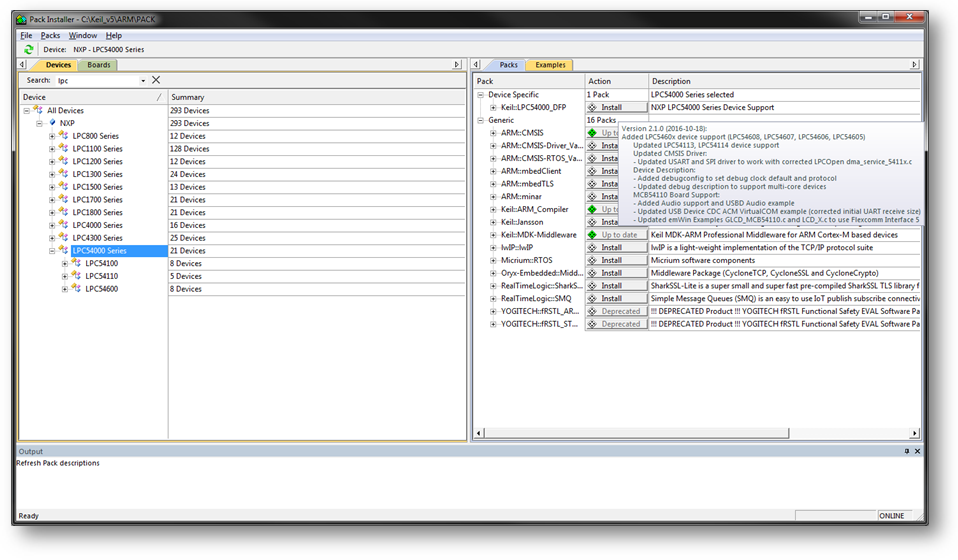The width and height of the screenshot is (958, 560).
Task: Collapse the Device Specific group
Action: pos(481,95)
